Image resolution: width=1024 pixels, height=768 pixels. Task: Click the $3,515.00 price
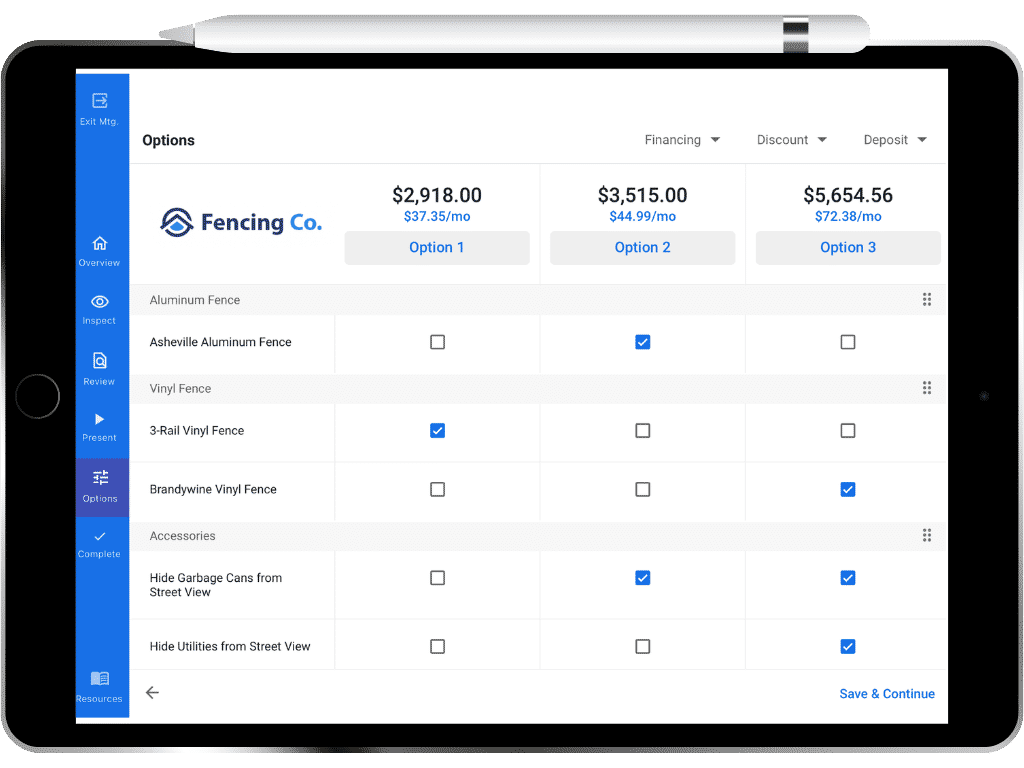click(643, 195)
